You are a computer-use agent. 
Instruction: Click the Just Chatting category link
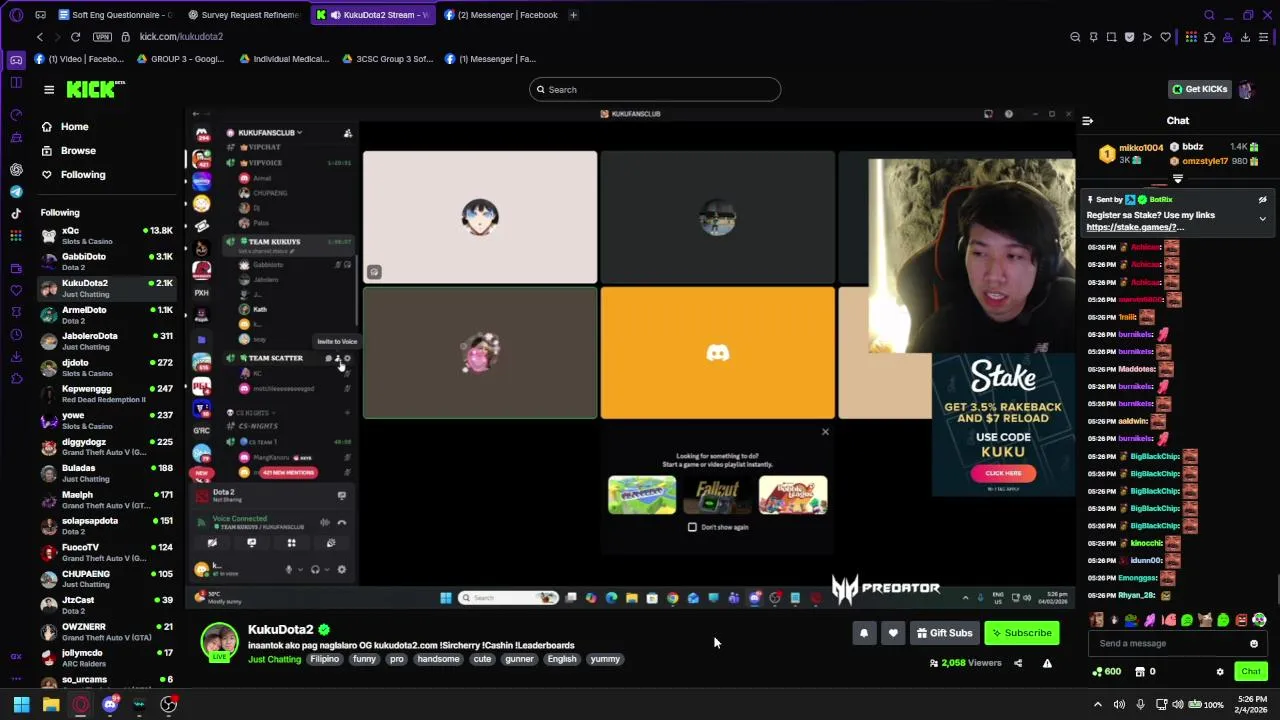tap(274, 660)
